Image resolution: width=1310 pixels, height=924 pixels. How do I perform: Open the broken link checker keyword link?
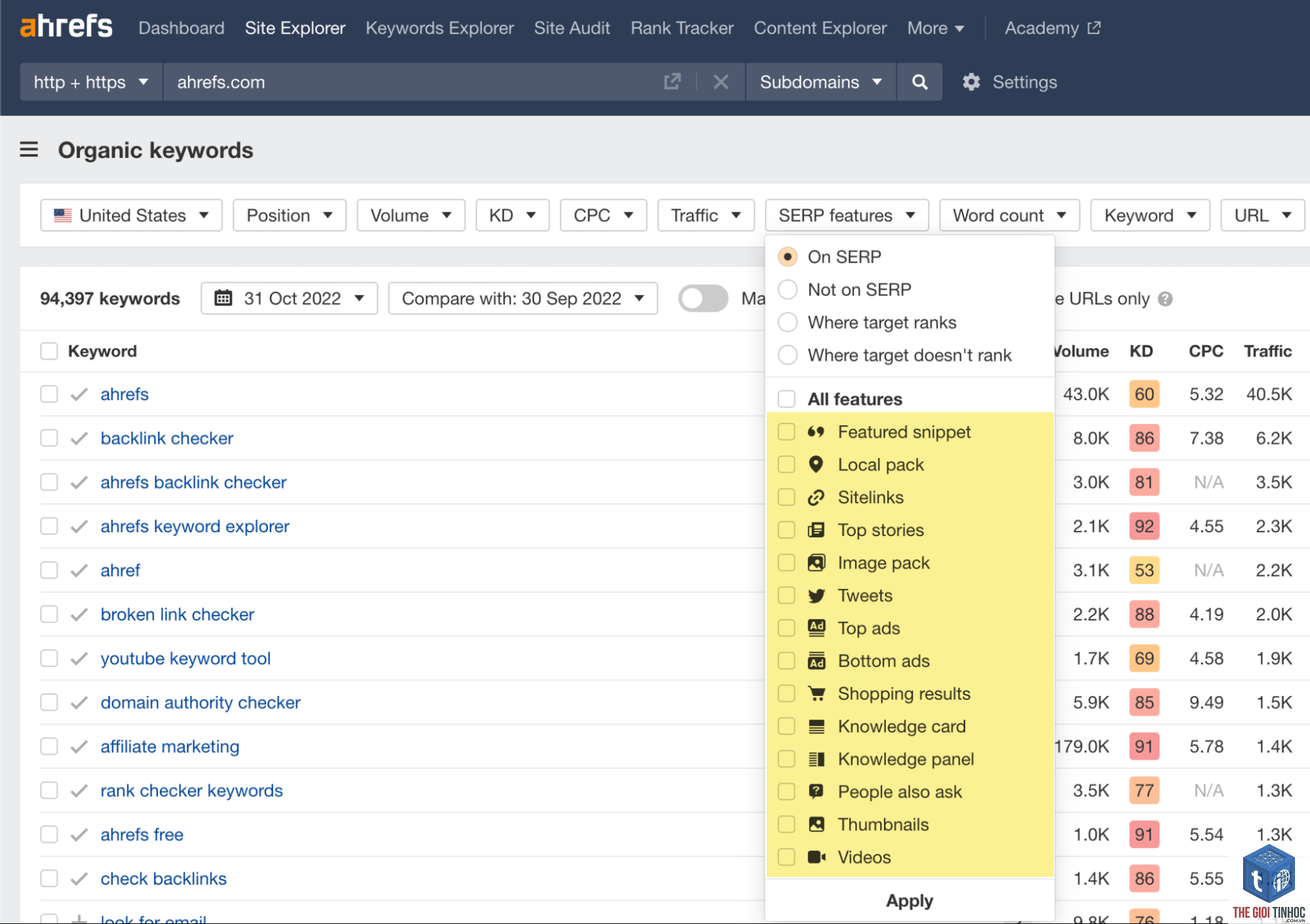click(x=177, y=615)
